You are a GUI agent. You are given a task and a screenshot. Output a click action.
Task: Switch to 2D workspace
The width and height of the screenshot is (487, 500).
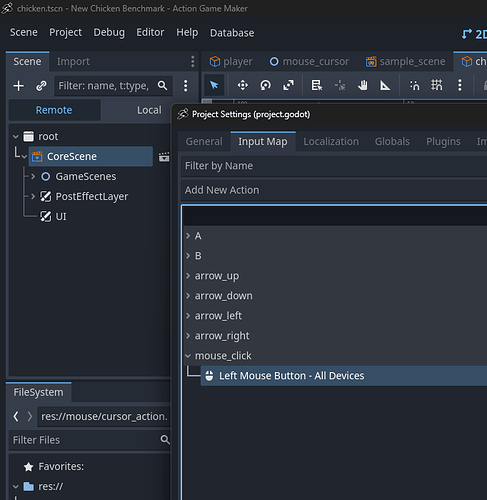pyautogui.click(x=474, y=34)
